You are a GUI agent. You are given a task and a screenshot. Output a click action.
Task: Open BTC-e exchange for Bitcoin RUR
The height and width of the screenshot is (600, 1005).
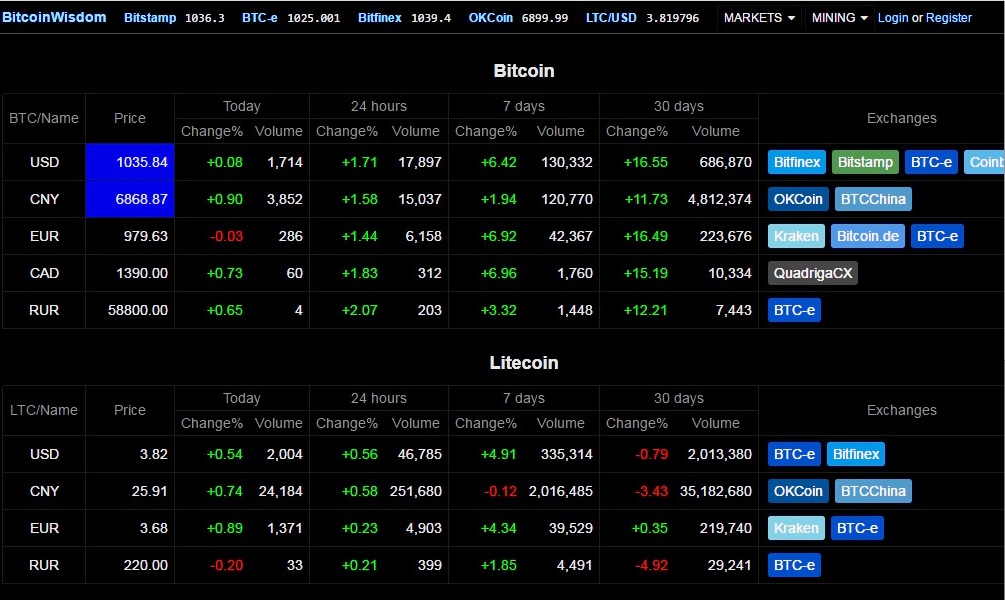(x=794, y=310)
